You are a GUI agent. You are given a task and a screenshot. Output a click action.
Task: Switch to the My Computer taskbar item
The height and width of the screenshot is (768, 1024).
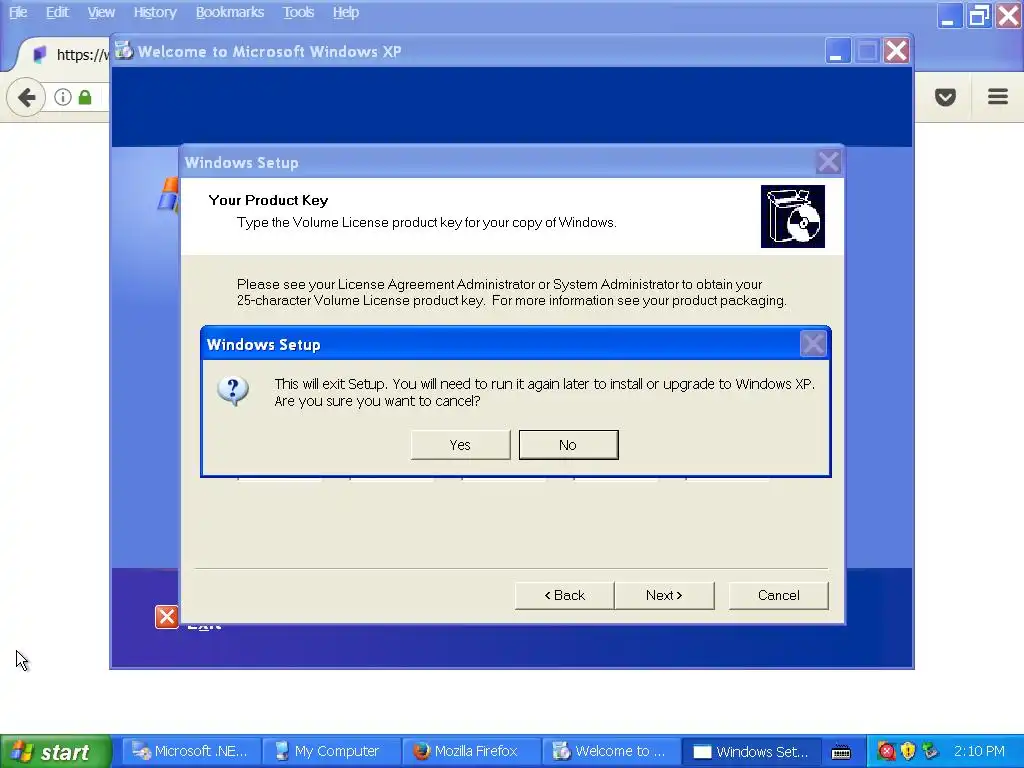point(330,752)
